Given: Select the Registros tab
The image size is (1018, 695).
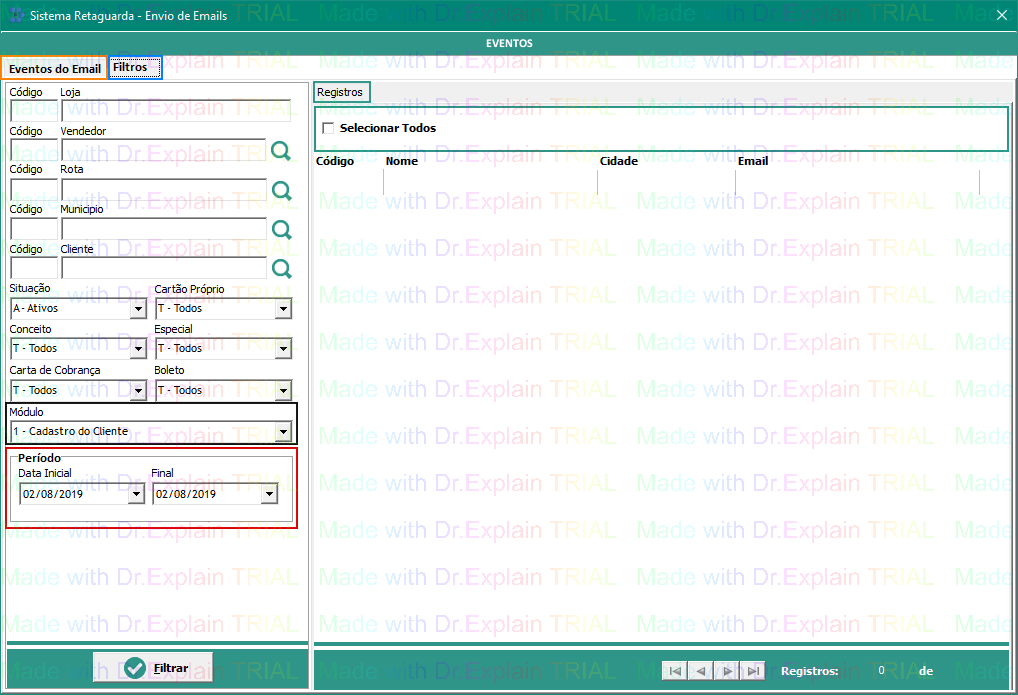Looking at the screenshot, I should [x=341, y=92].
